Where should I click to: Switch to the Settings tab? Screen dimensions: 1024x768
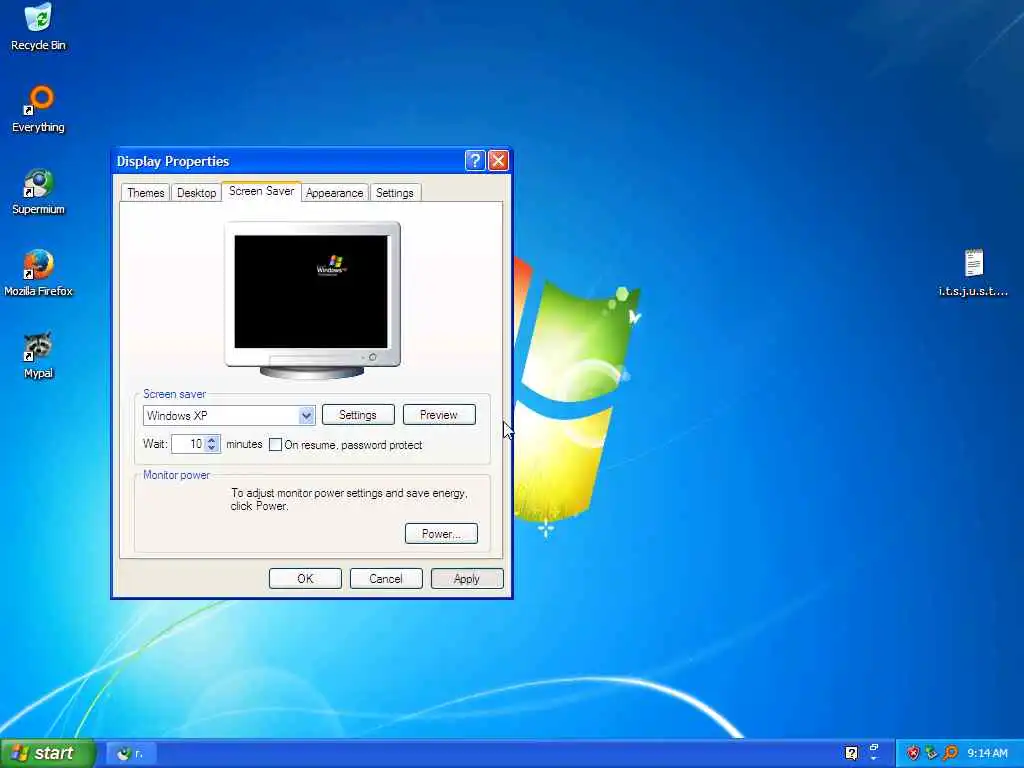tap(394, 193)
